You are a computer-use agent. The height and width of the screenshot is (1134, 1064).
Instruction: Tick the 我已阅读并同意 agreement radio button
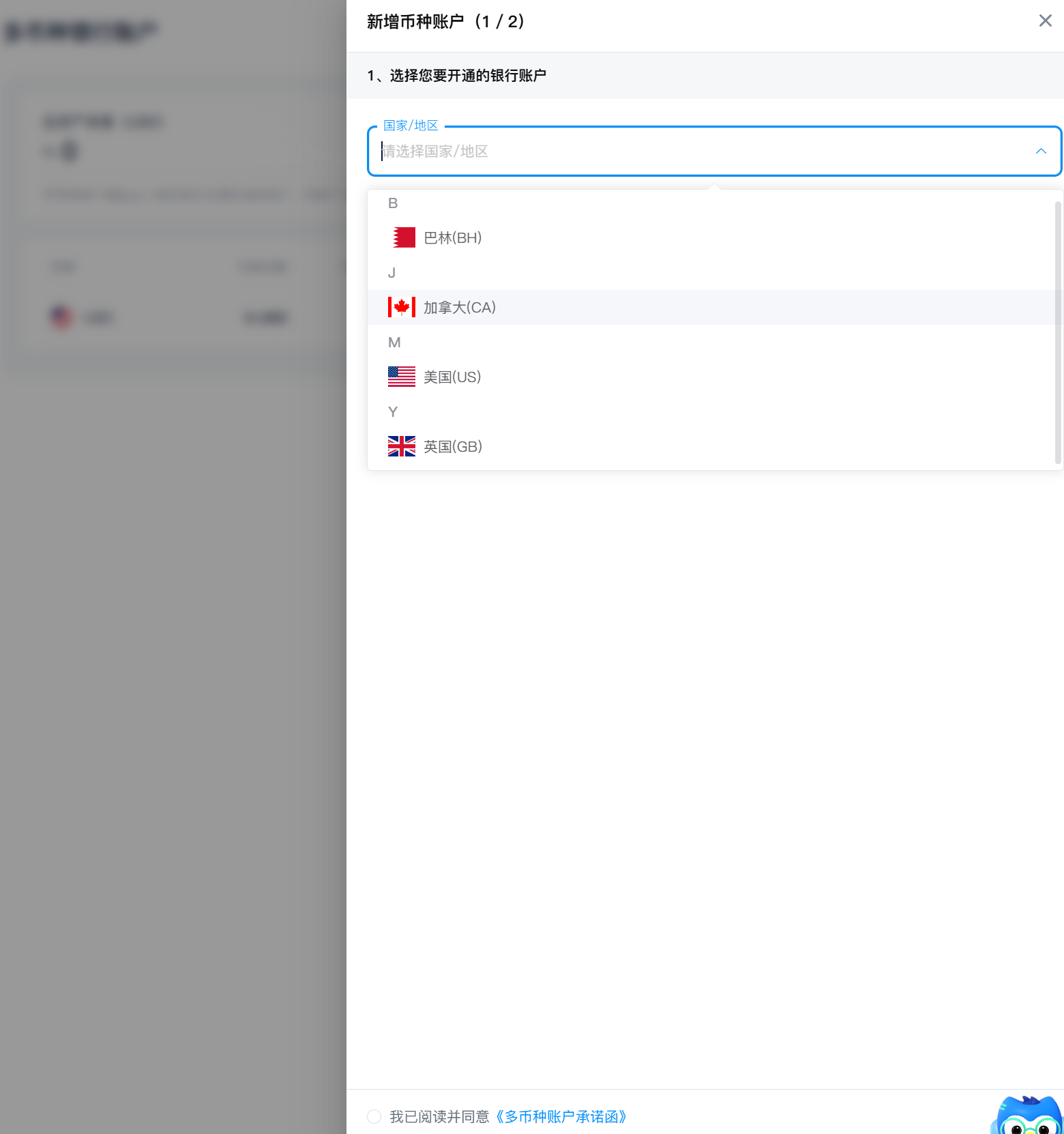374,1117
